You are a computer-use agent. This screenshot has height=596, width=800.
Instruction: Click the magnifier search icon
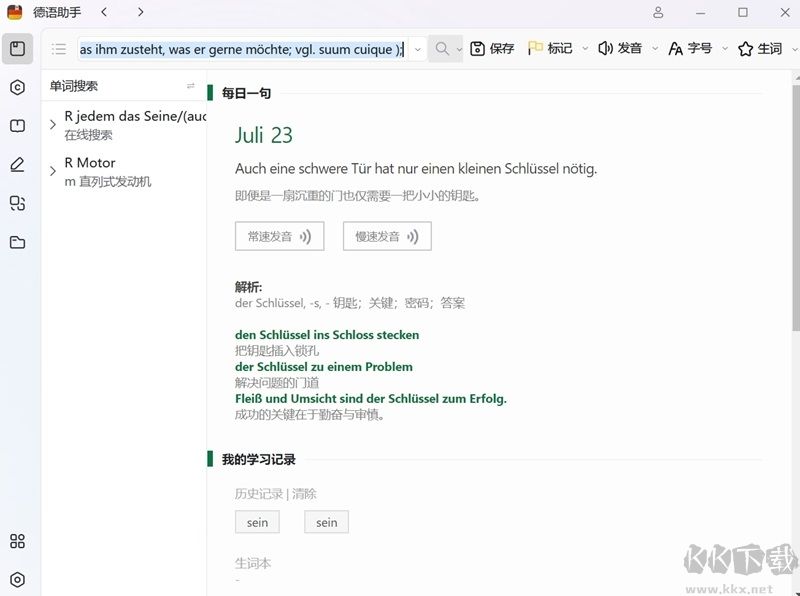(440, 49)
